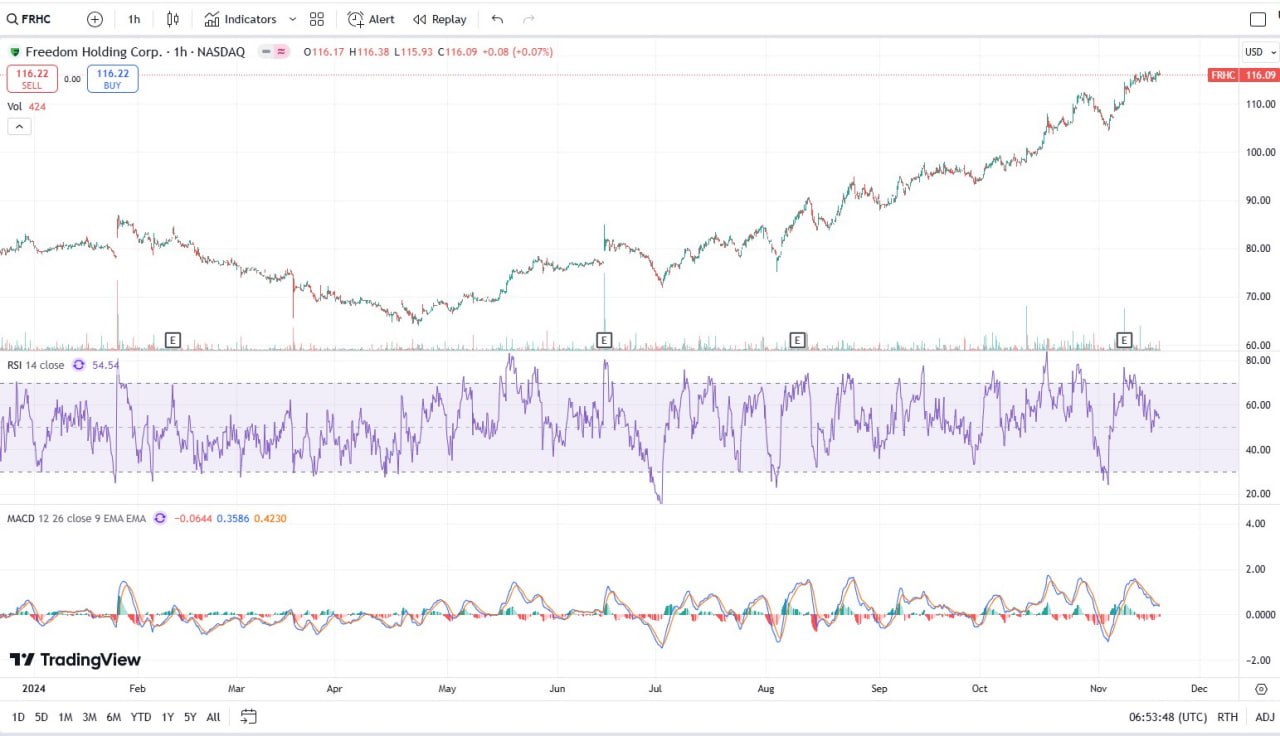
Task: Select the 3M date range
Action: pos(89,717)
